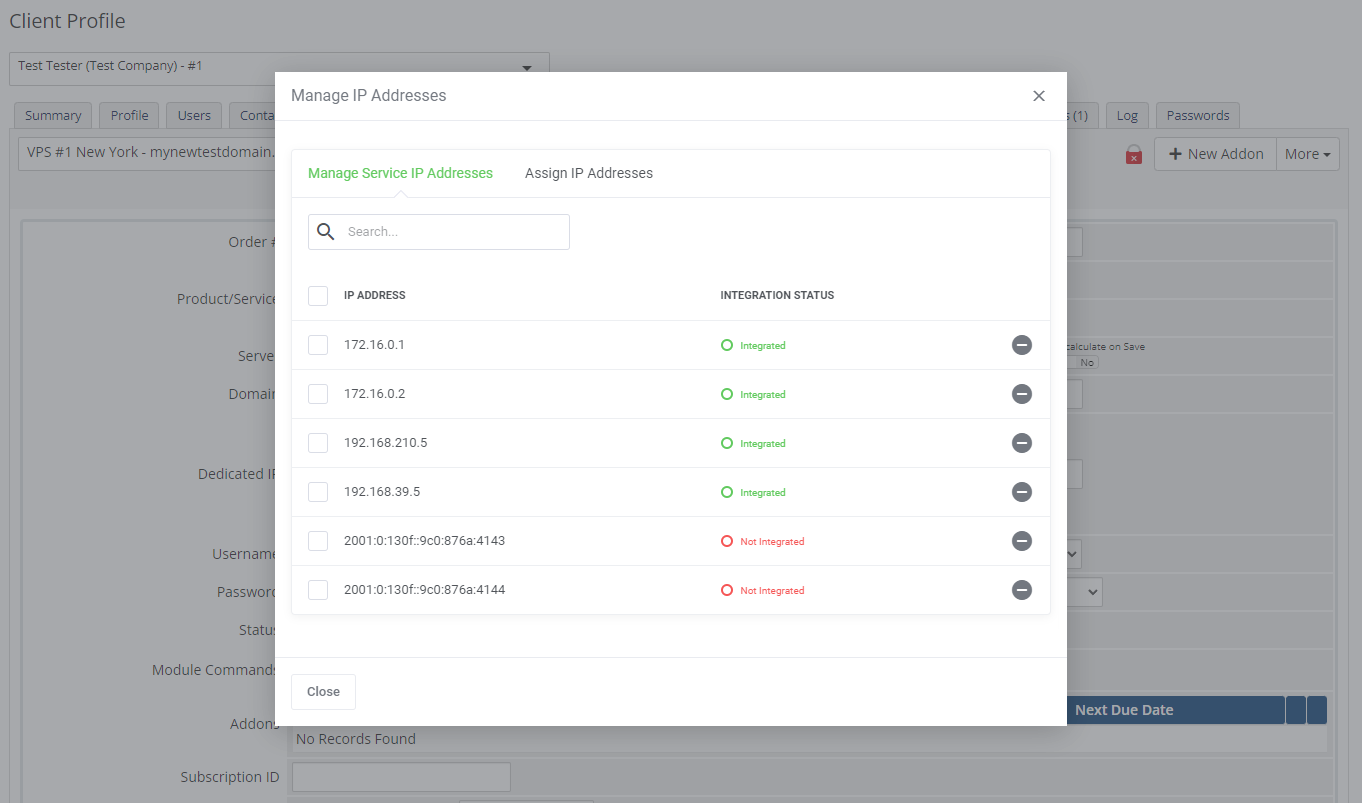Check the box for 172.16.0.2
Screen dimensions: 1362x803
(317, 393)
